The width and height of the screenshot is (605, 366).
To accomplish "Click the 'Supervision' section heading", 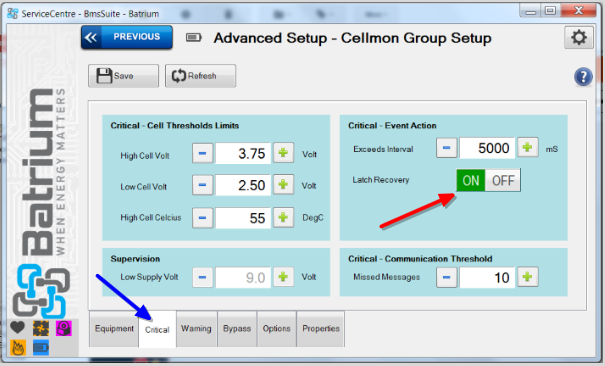I will 135,258.
